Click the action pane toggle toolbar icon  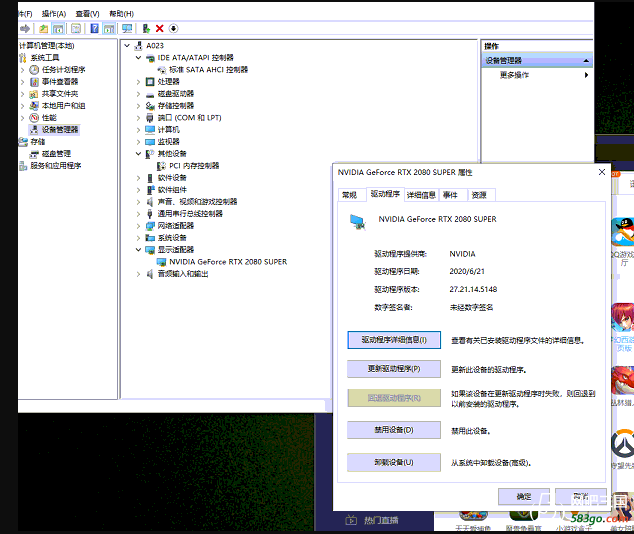click(109, 29)
